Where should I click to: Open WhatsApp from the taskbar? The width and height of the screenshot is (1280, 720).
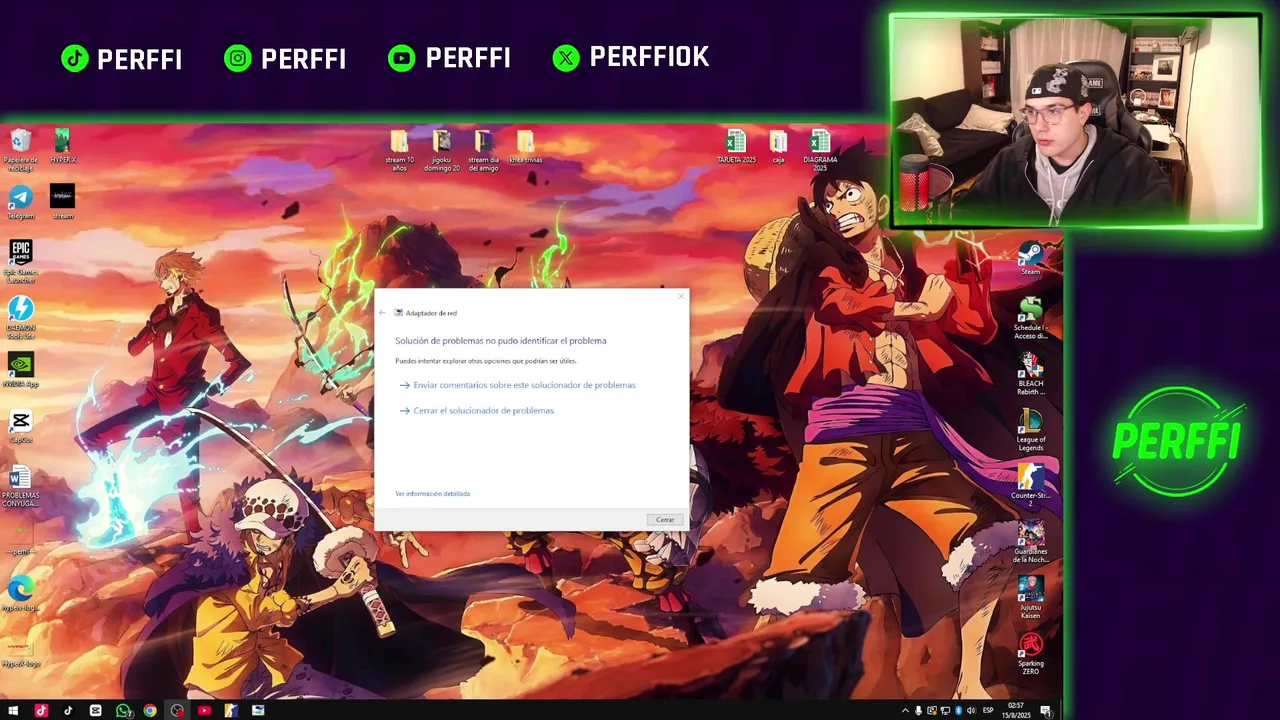point(122,710)
